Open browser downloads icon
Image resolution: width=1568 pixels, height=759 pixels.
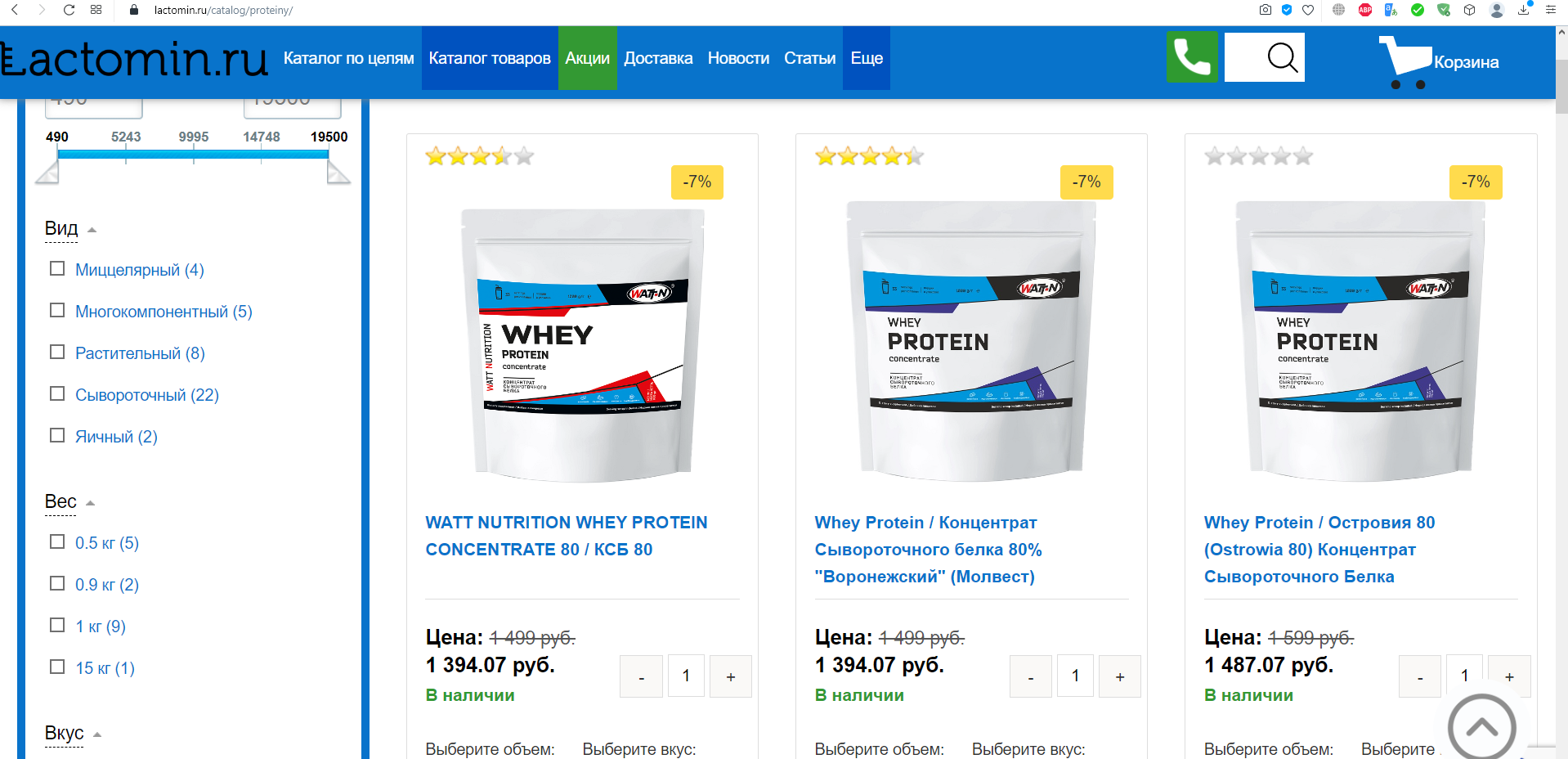click(x=1524, y=10)
